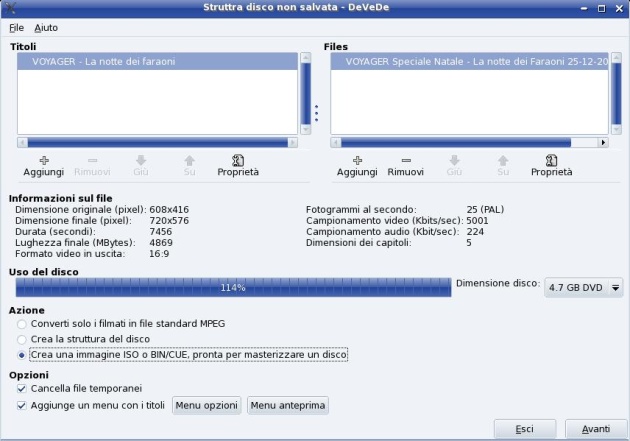Select Crea la struttura del disco option

pos(22,340)
